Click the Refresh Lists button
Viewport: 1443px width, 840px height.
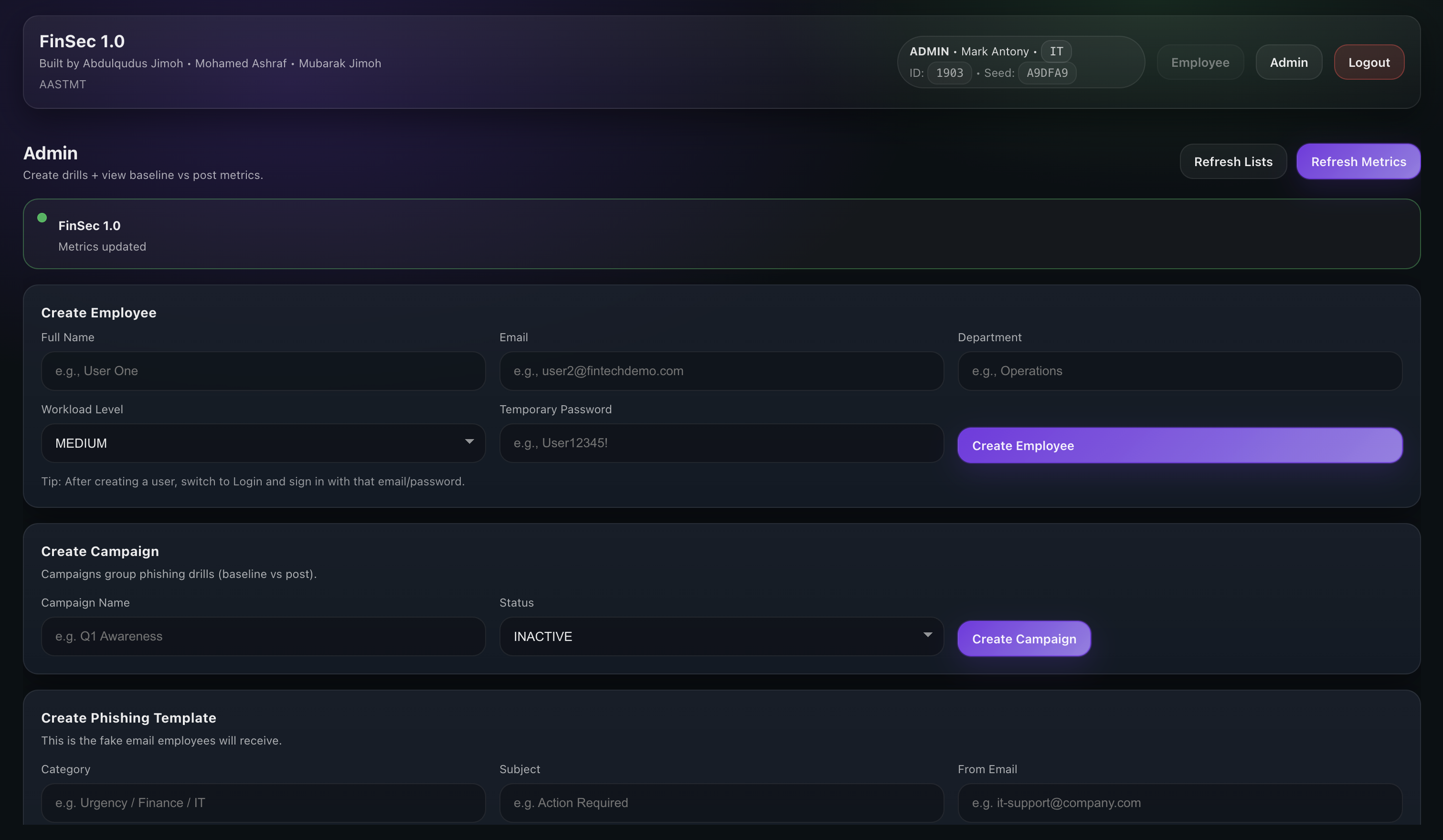(x=1233, y=162)
